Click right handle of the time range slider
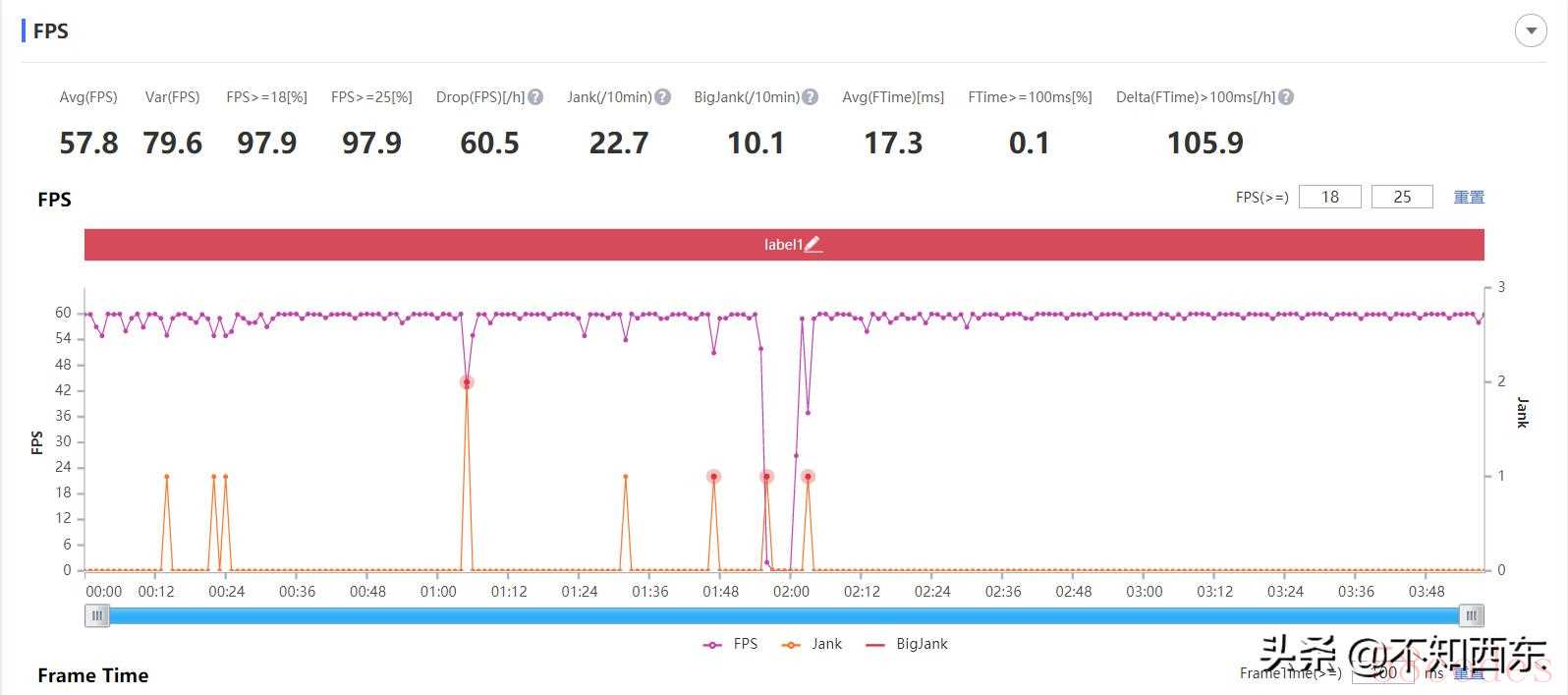Image resolution: width=1568 pixels, height=695 pixels. (1471, 616)
